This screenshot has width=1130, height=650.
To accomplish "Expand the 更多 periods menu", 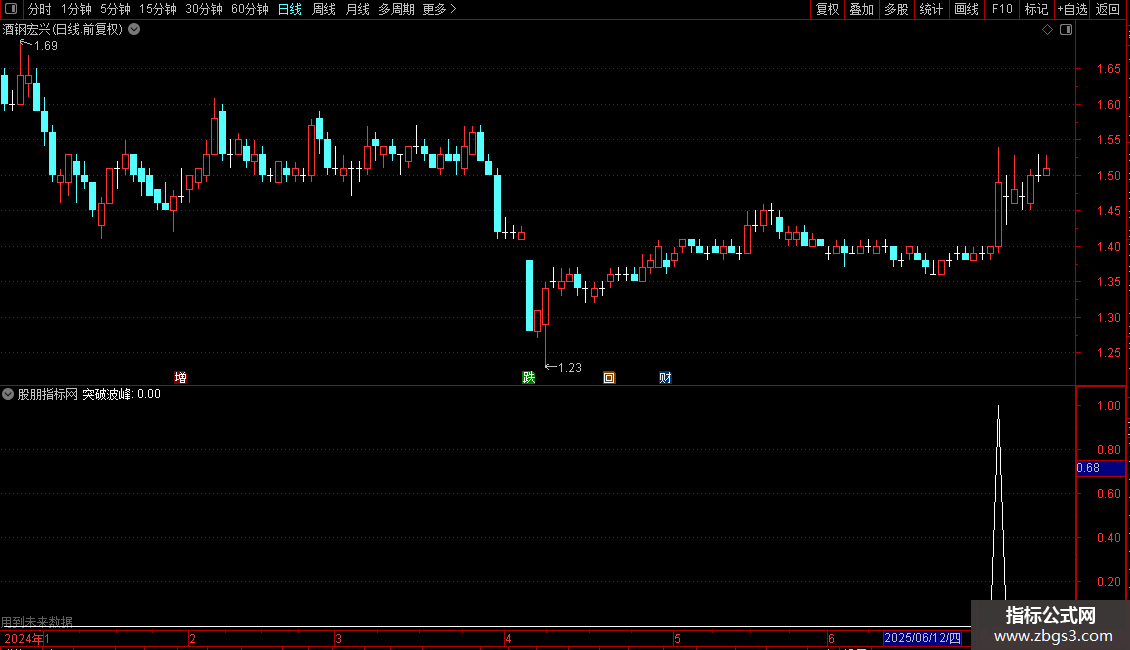I will tap(440, 9).
